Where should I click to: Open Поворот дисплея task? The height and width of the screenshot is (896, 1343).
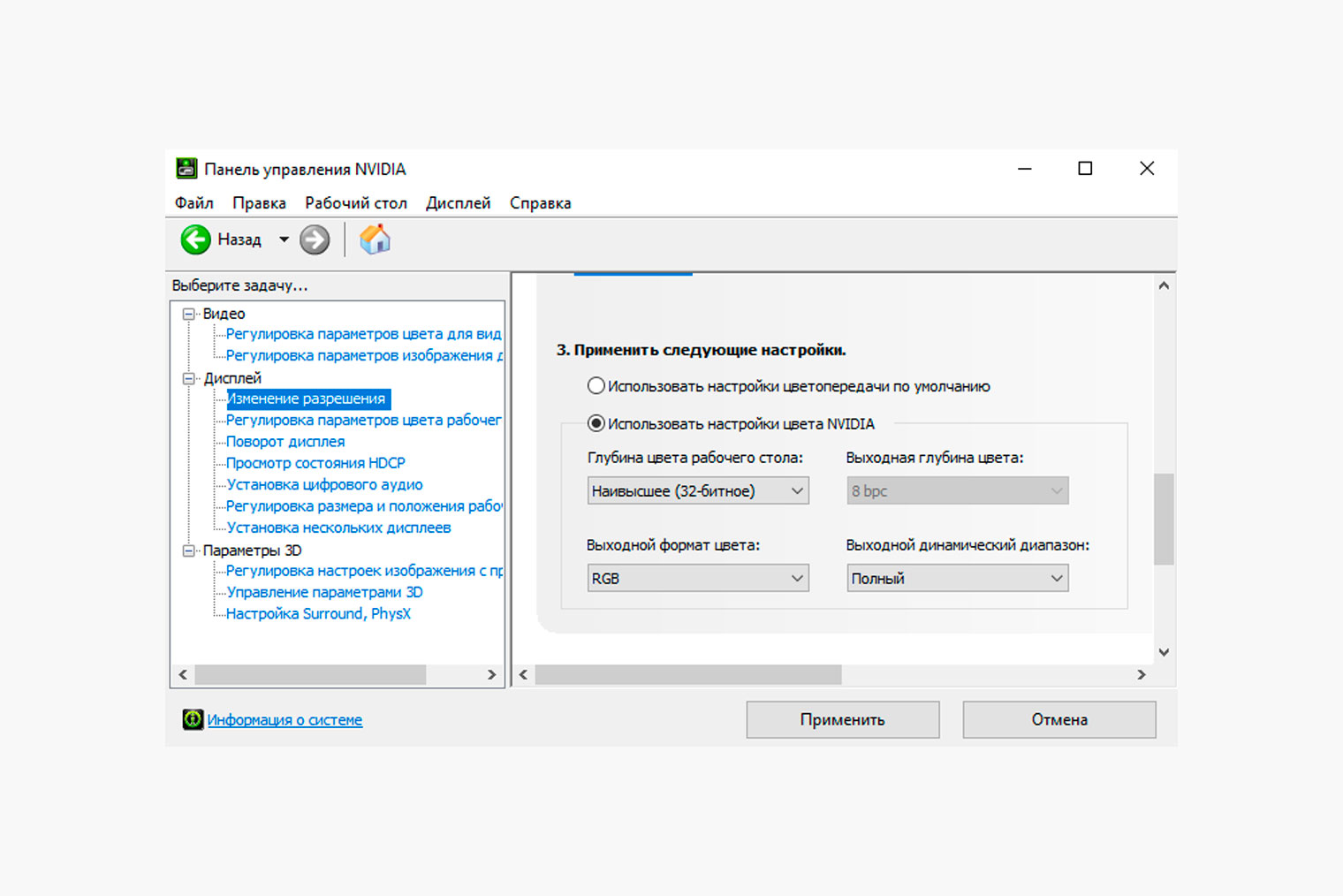(285, 441)
